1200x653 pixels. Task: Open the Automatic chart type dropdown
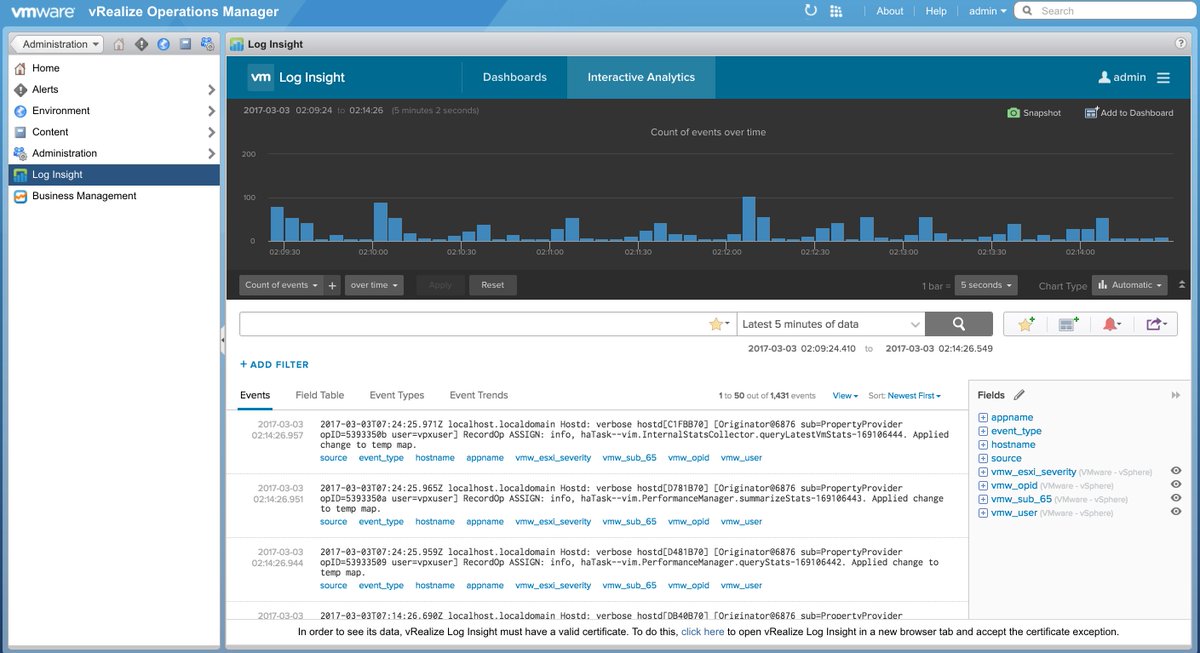[x=1130, y=285]
